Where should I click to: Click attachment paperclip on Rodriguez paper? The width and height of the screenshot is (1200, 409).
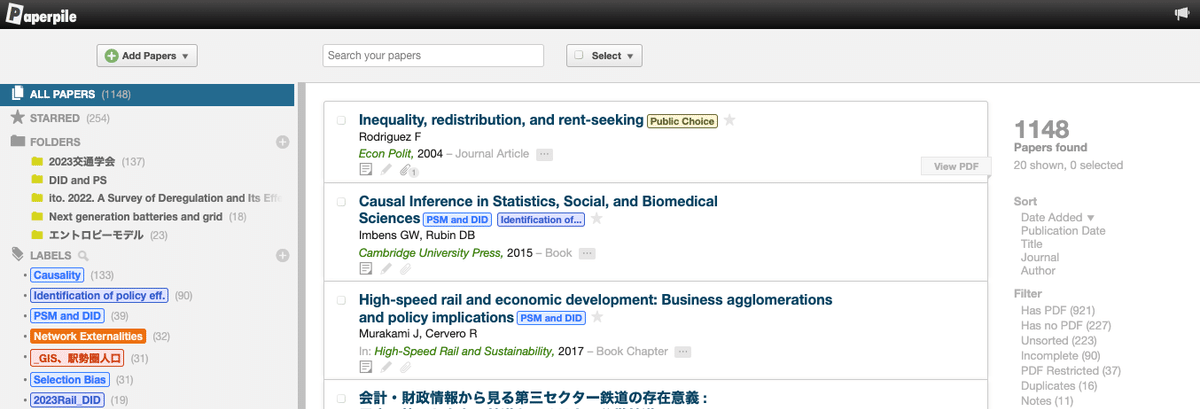[x=407, y=170]
